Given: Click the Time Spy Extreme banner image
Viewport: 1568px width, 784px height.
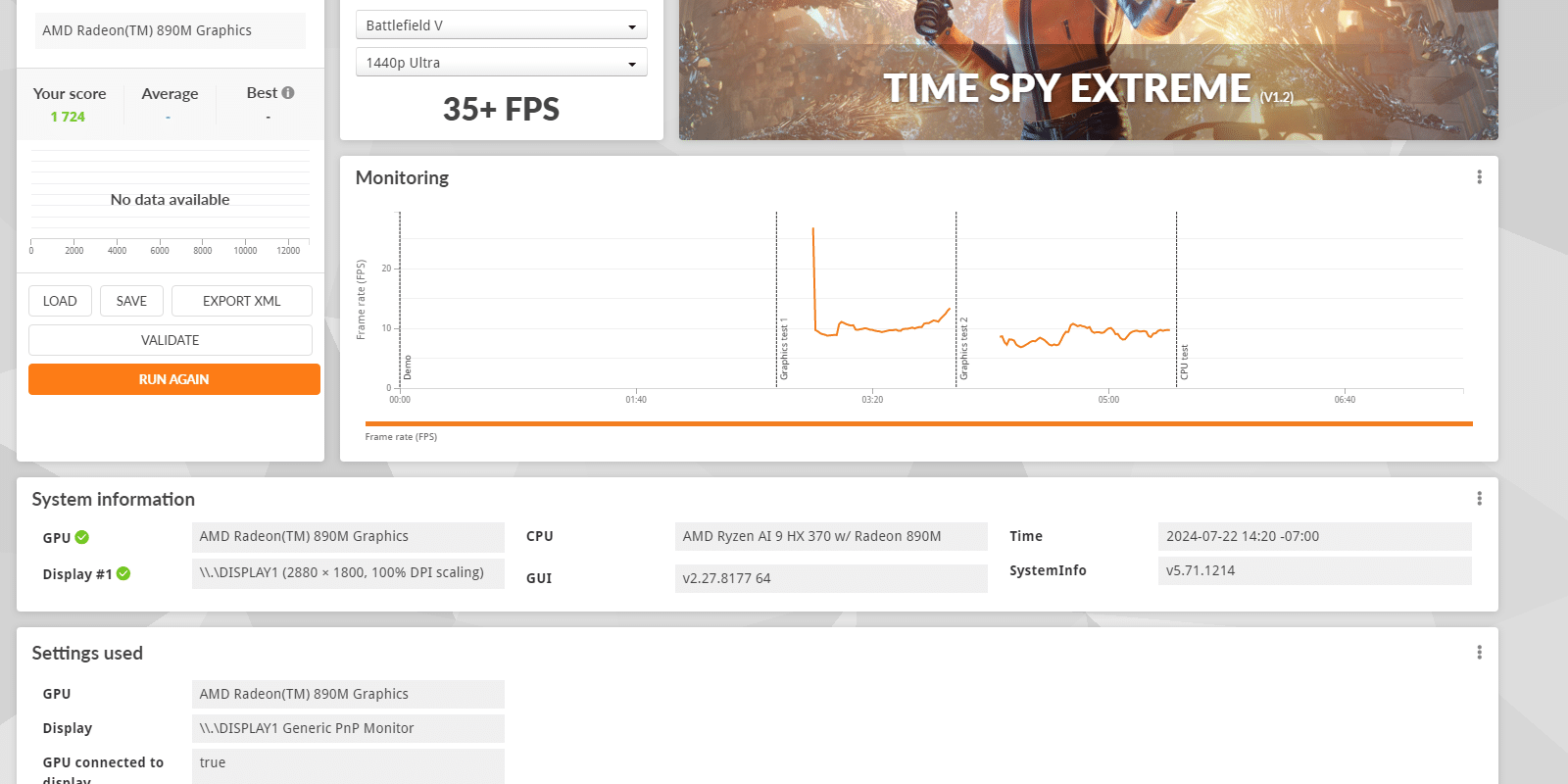Looking at the screenshot, I should click(x=1088, y=70).
